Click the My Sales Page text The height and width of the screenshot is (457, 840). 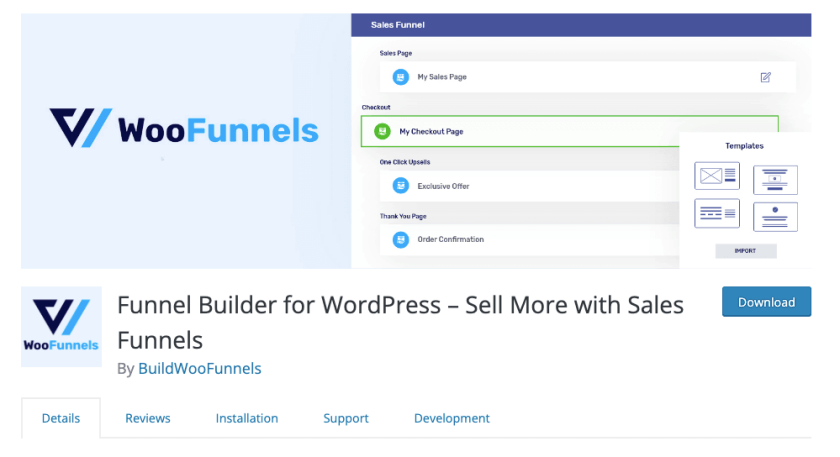tap(442, 77)
